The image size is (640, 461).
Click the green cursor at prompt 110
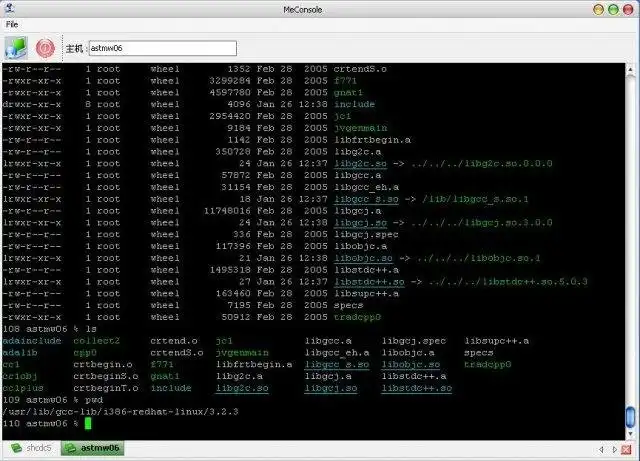[x=88, y=423]
